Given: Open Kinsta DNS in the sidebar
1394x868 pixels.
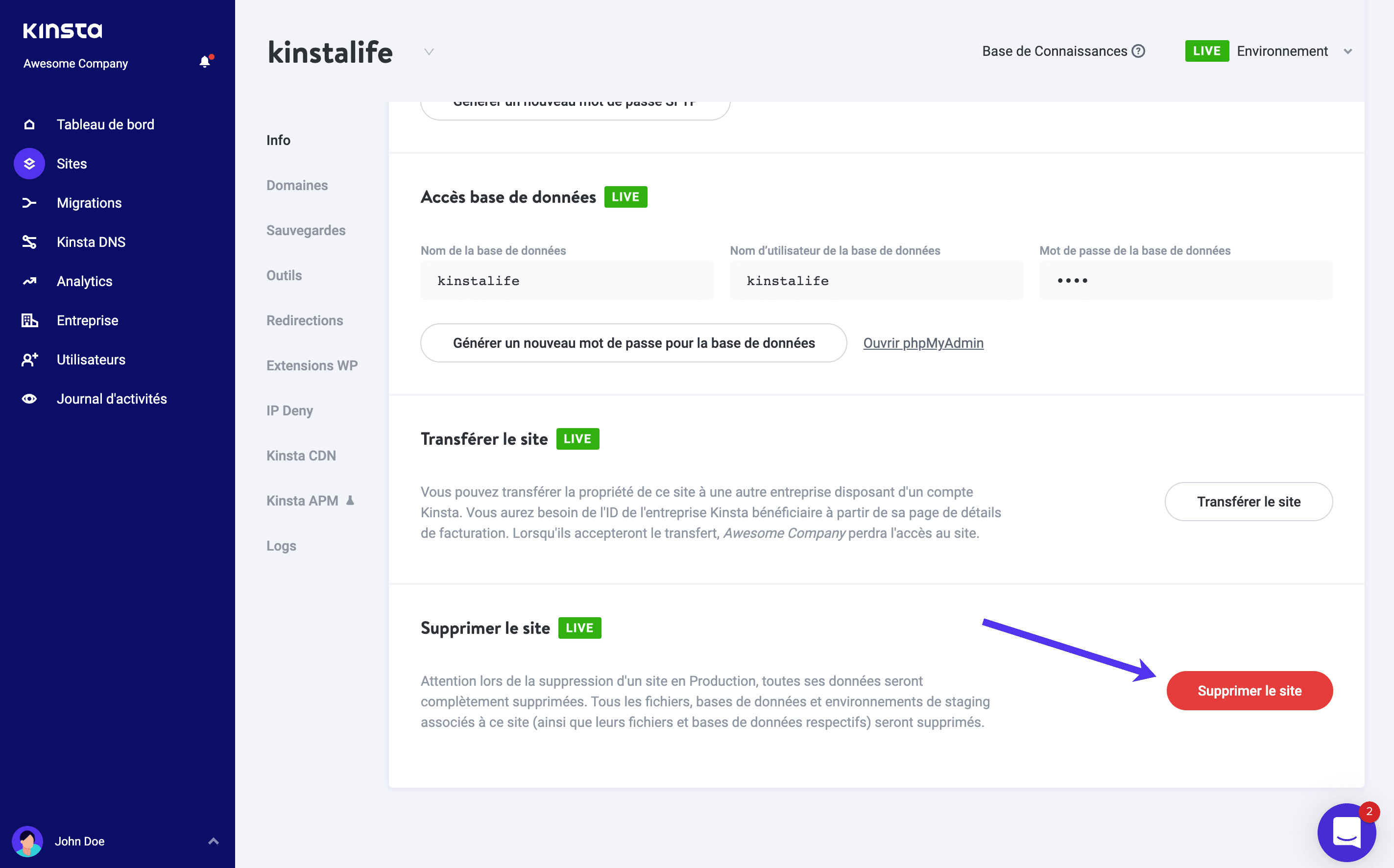Looking at the screenshot, I should pos(91,241).
